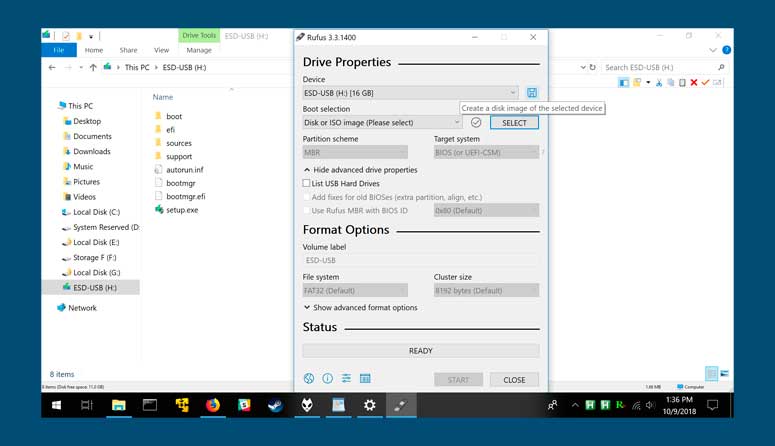Open Rufus settings sliders icon
The image size is (775, 446).
tap(346, 379)
